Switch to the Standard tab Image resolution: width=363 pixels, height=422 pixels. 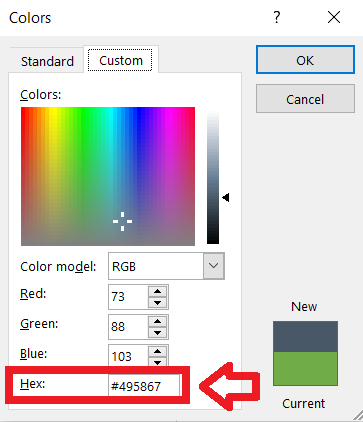pos(47,61)
